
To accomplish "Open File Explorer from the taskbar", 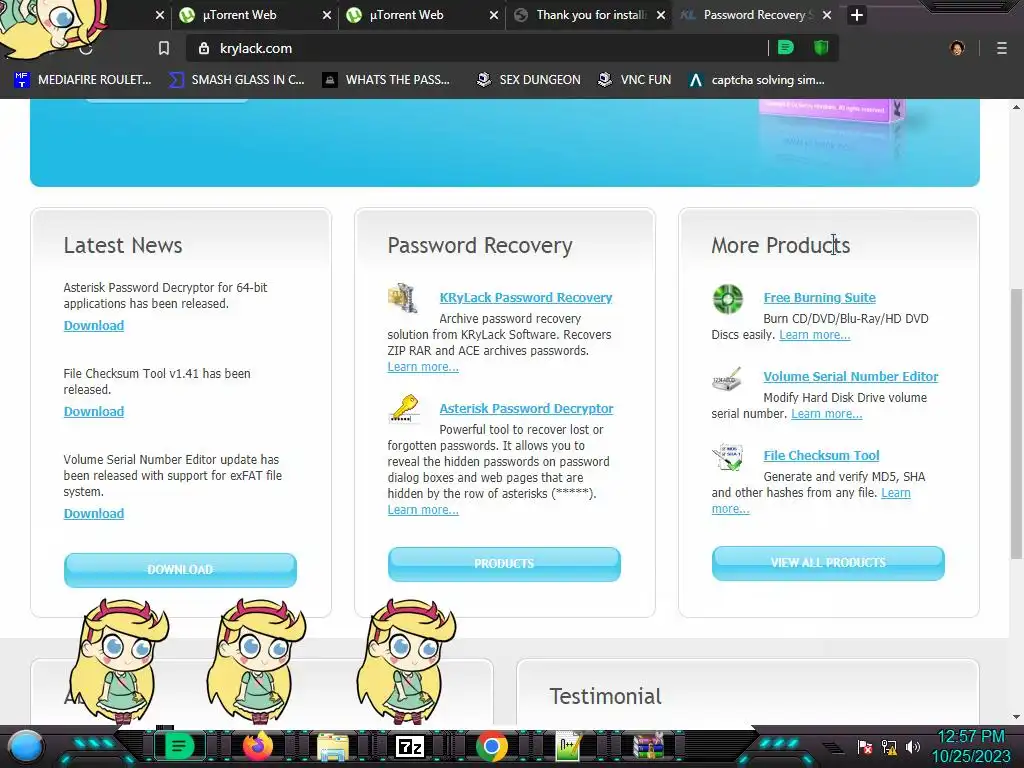I will click(332, 746).
